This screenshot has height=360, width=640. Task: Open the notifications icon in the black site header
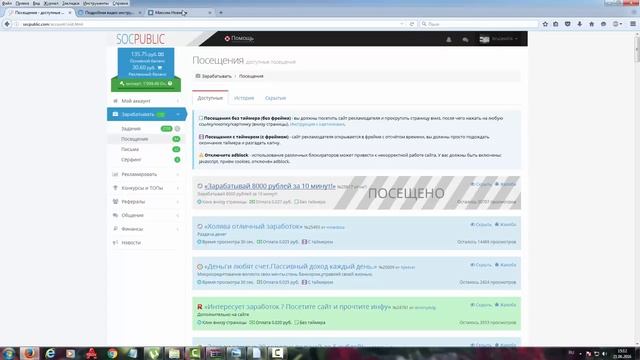(x=449, y=39)
